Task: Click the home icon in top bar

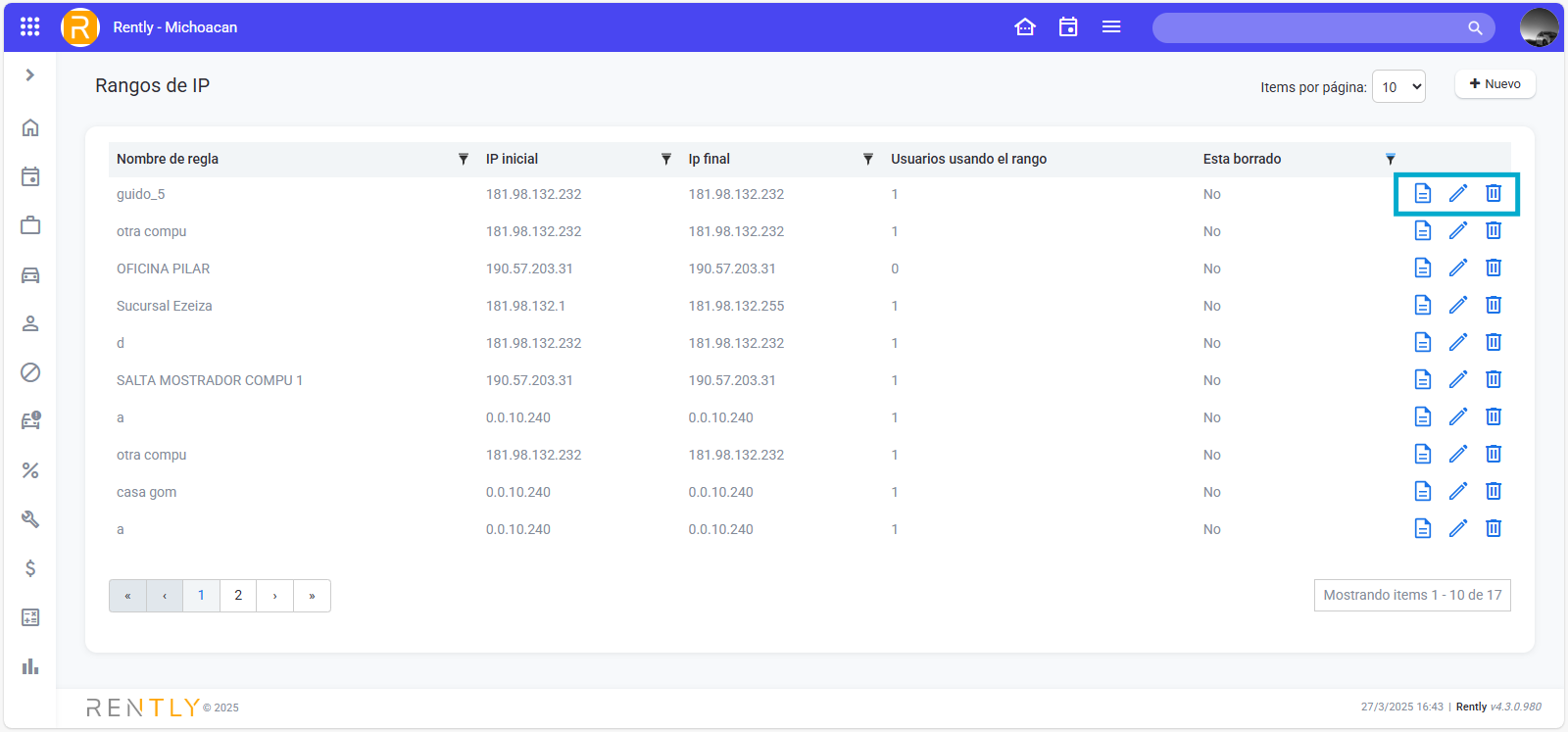Action: pos(1025,26)
